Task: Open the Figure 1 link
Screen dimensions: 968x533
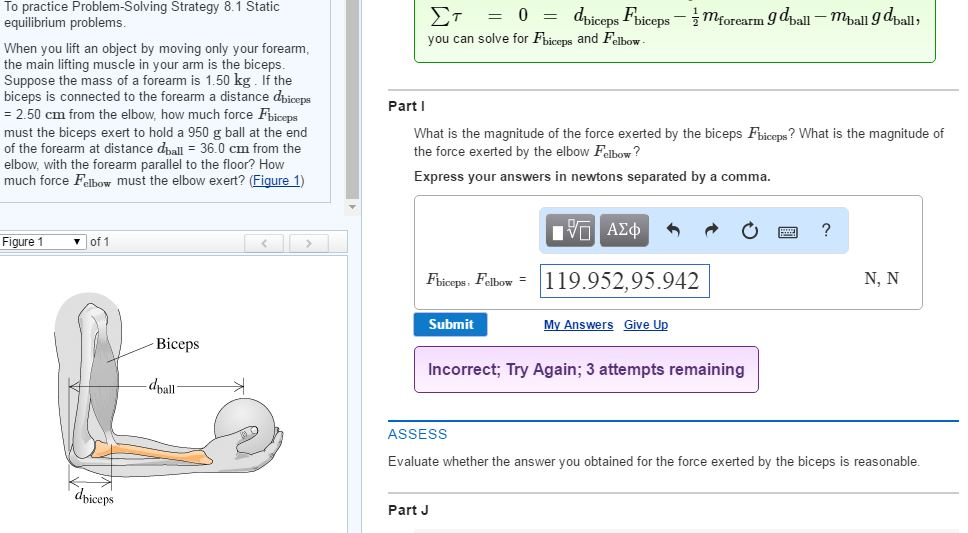Action: point(277,180)
